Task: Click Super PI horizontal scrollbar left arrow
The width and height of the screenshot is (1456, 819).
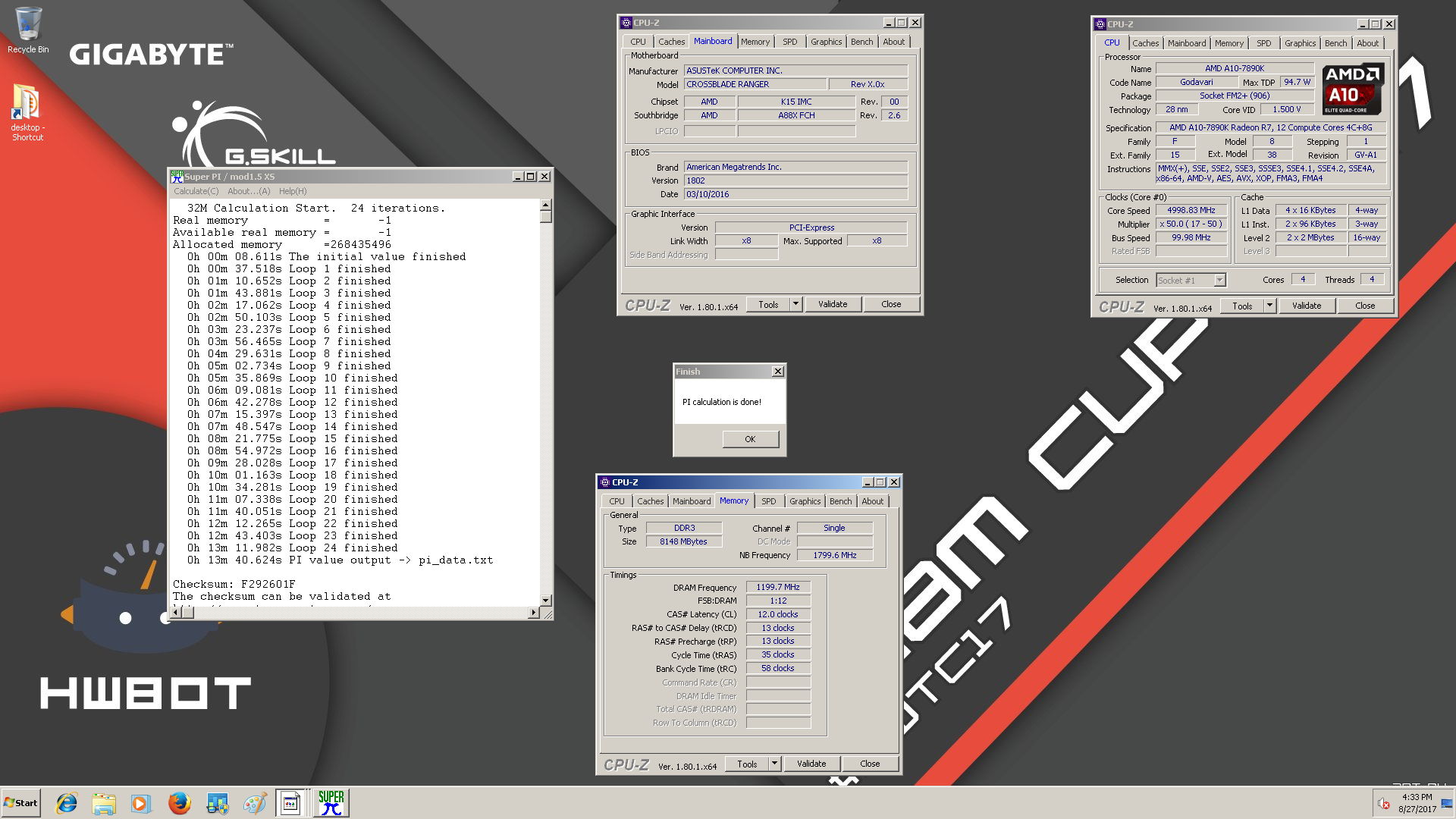Action: click(177, 612)
